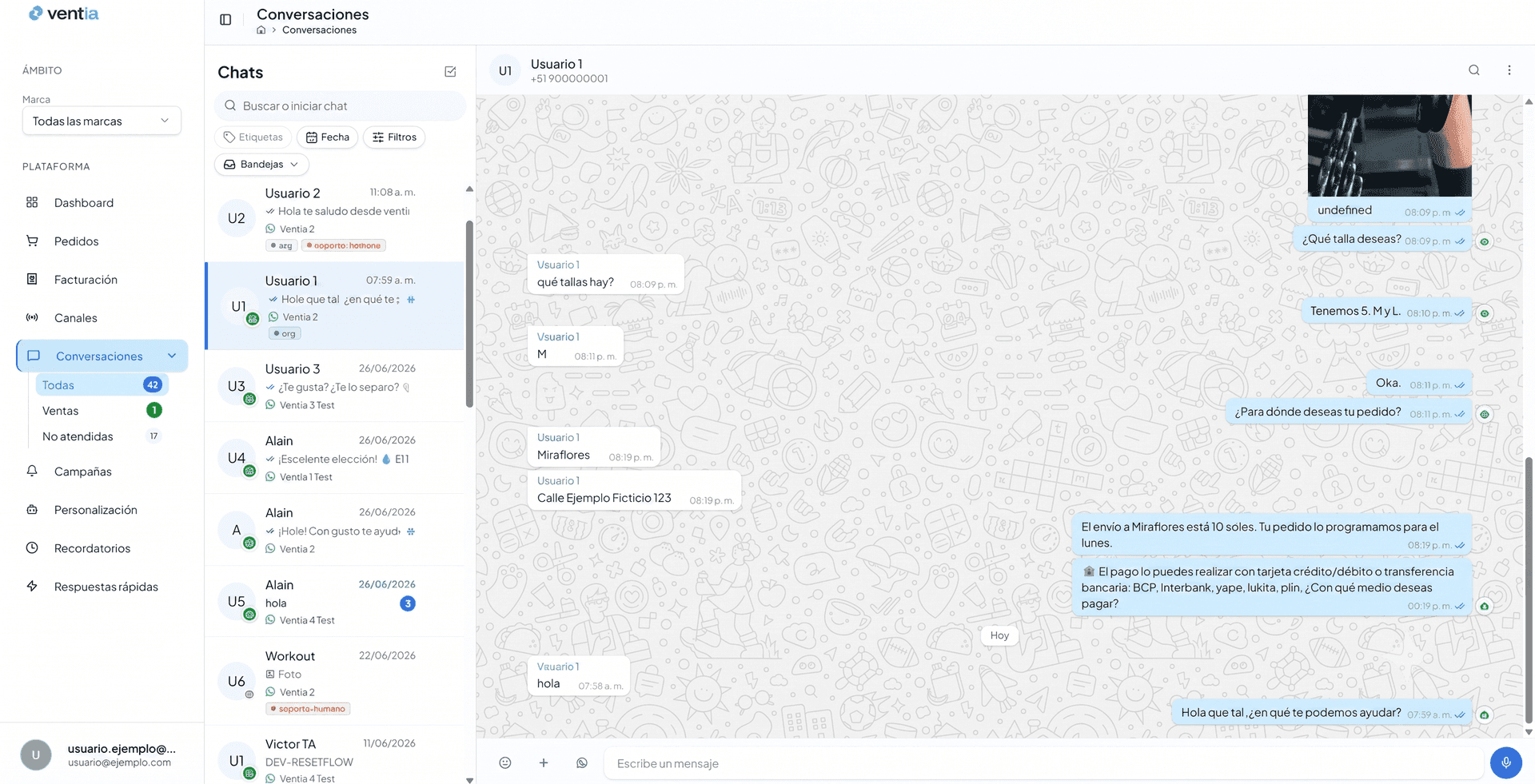Go to Recordatorios
Screen dimensions: 1535x784
point(92,548)
